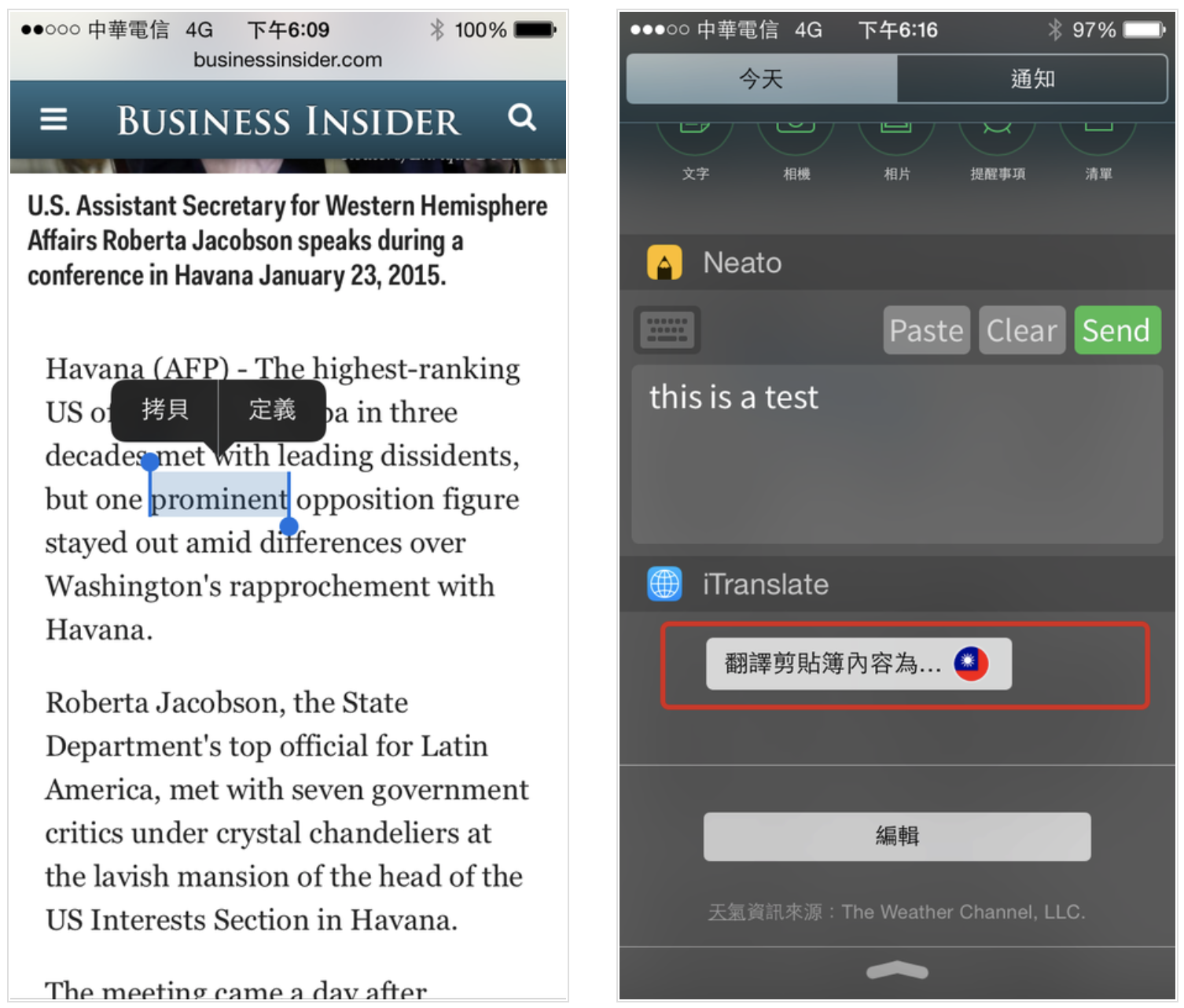Screen dimensions: 1184x1008
Task: Tap the iTranslate widget title
Action: (766, 584)
